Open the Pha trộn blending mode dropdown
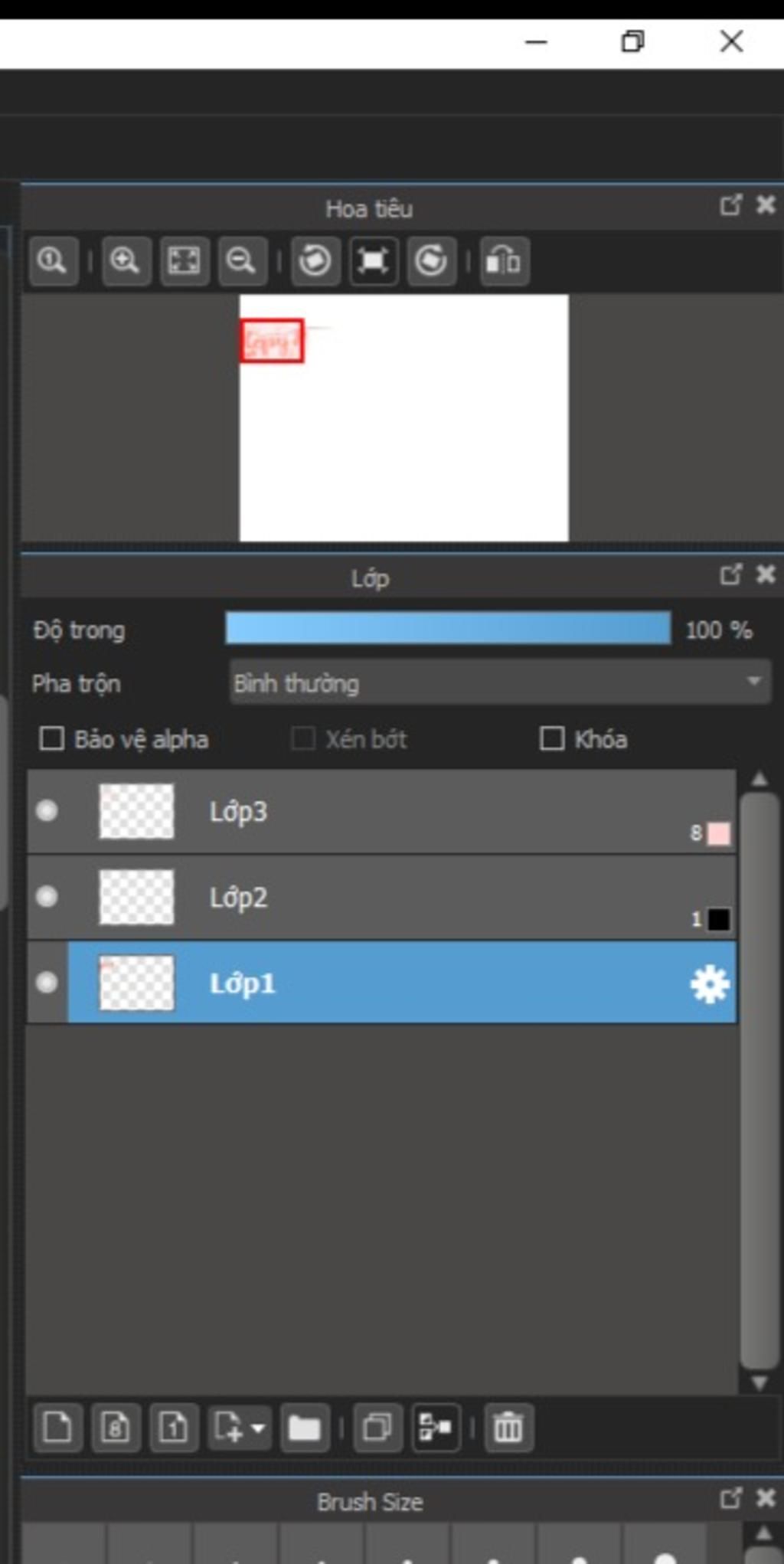 click(x=500, y=682)
